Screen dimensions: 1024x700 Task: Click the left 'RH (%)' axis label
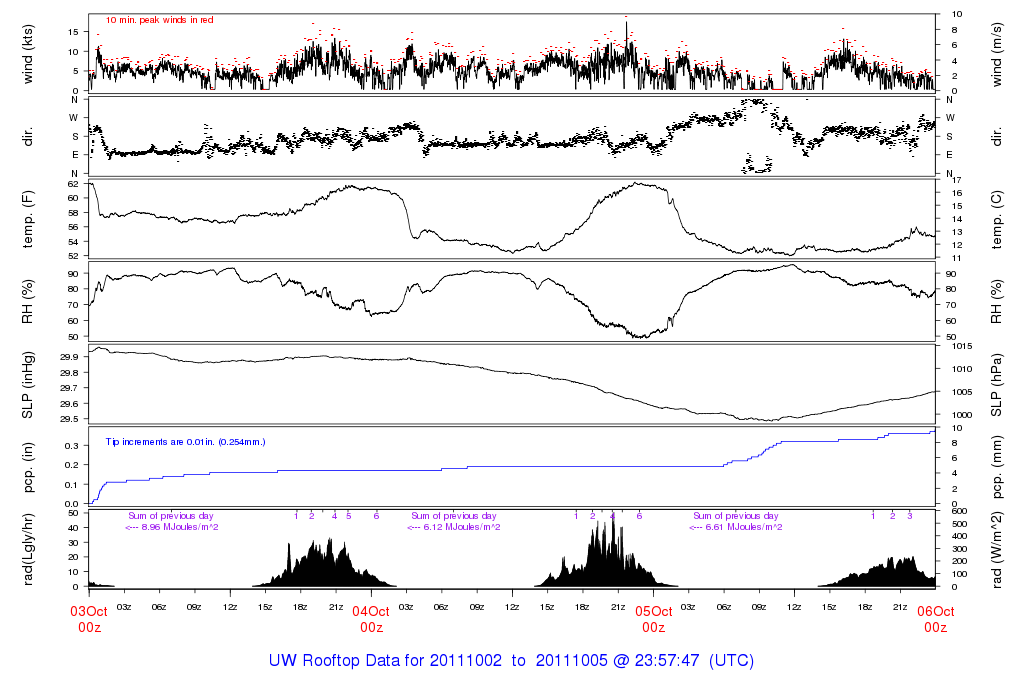click(x=27, y=302)
